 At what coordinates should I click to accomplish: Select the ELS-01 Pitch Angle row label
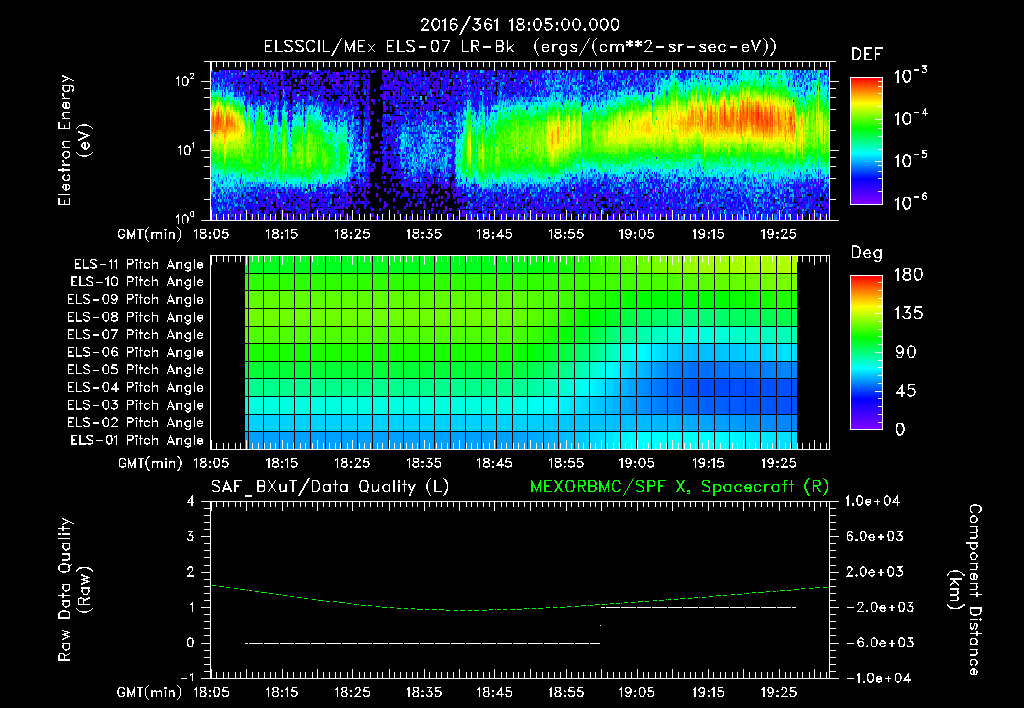pos(137,440)
